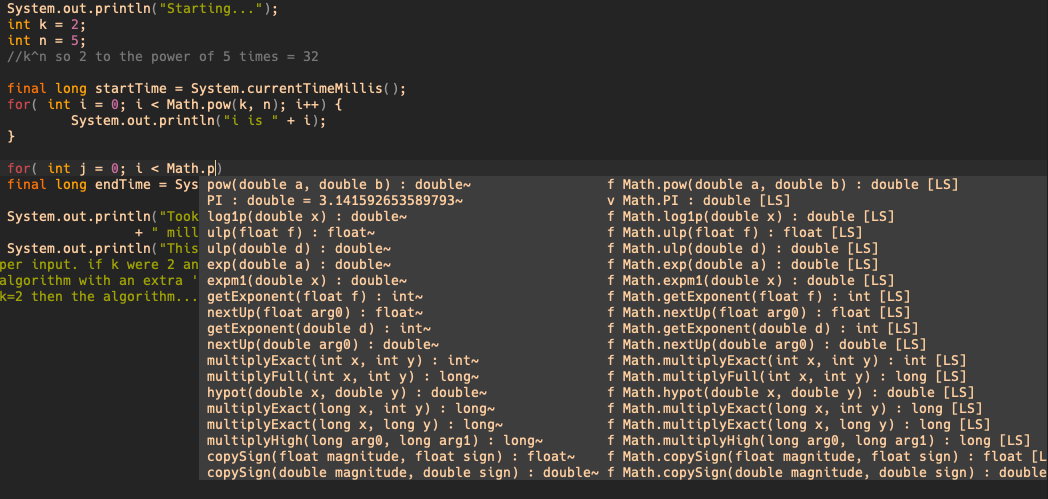
Task: Choose exp(double a) from completion list
Action: tap(624, 265)
